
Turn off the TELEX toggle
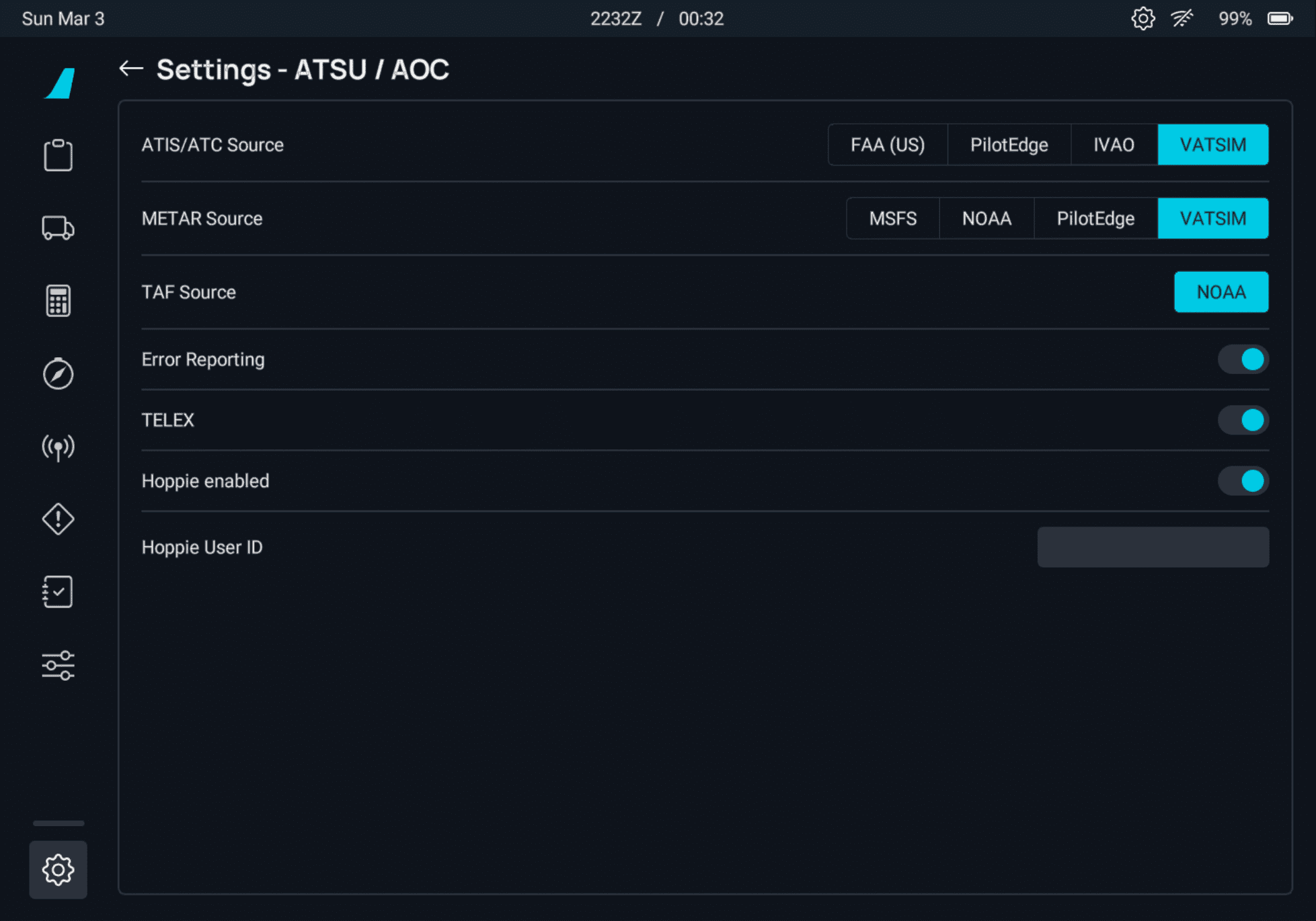[1243, 420]
